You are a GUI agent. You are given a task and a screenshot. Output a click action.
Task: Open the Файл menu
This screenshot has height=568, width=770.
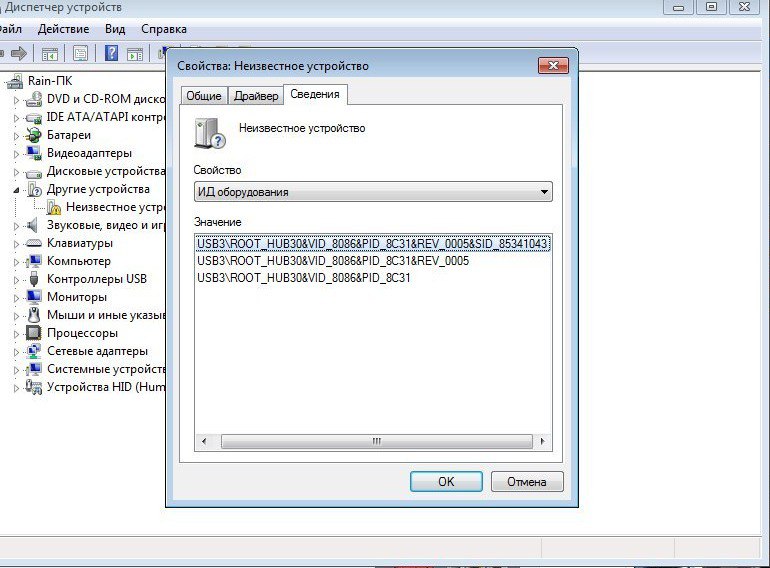[10, 29]
